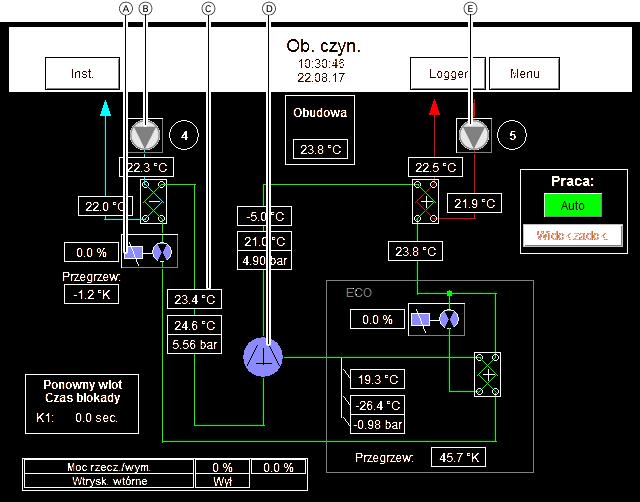This screenshot has height=502, width=640.
Task: Select the 0.0 % value above Przegrzew -1.2 °K
Action: (91, 252)
